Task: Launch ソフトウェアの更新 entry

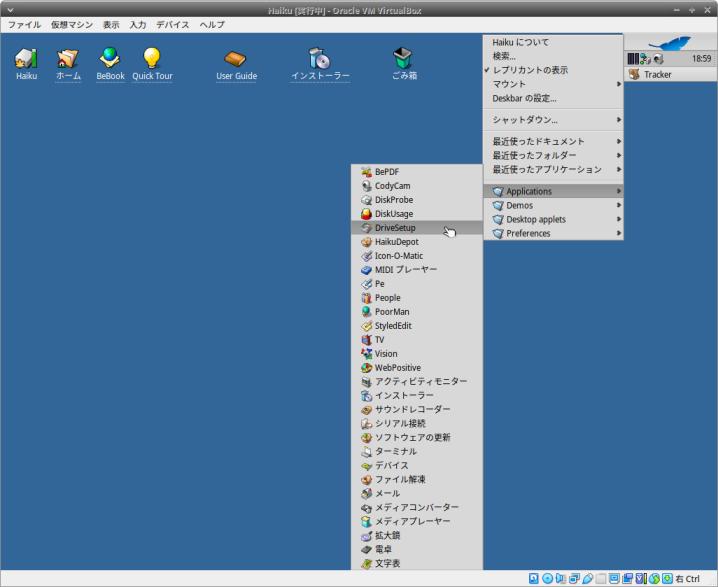Action: tap(417, 437)
